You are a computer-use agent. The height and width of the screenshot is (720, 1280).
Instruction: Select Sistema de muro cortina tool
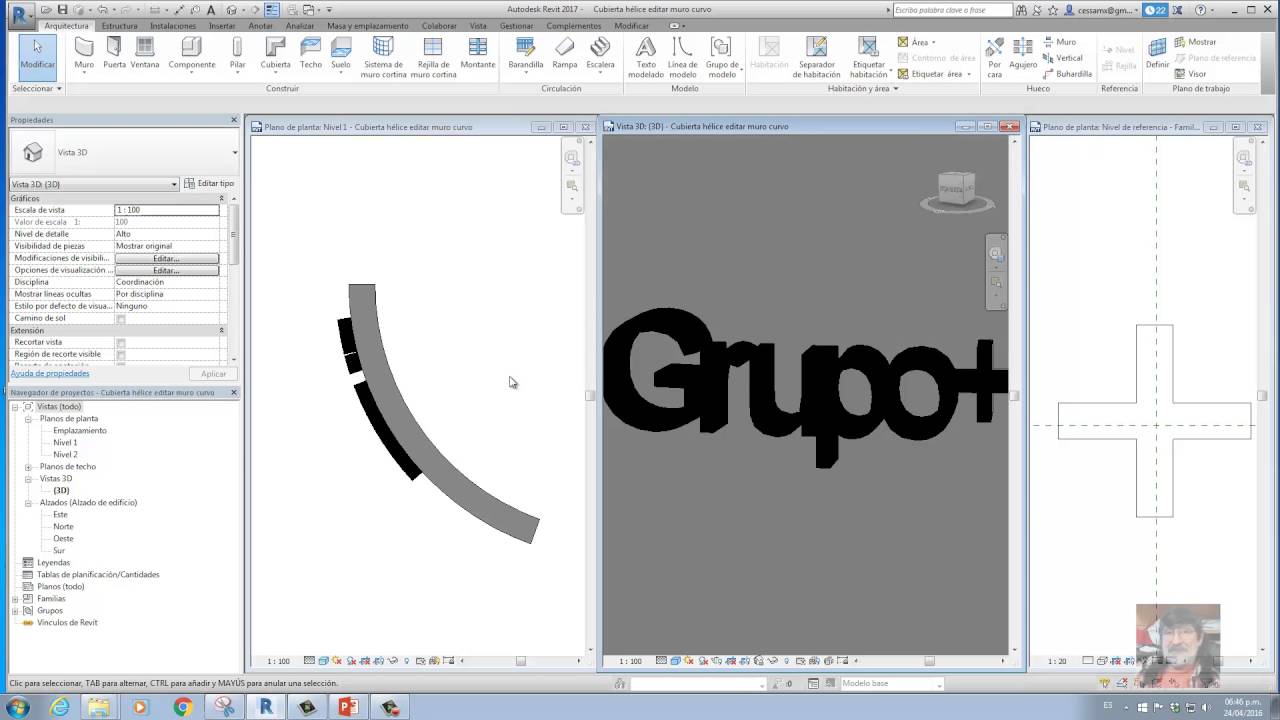tap(383, 58)
